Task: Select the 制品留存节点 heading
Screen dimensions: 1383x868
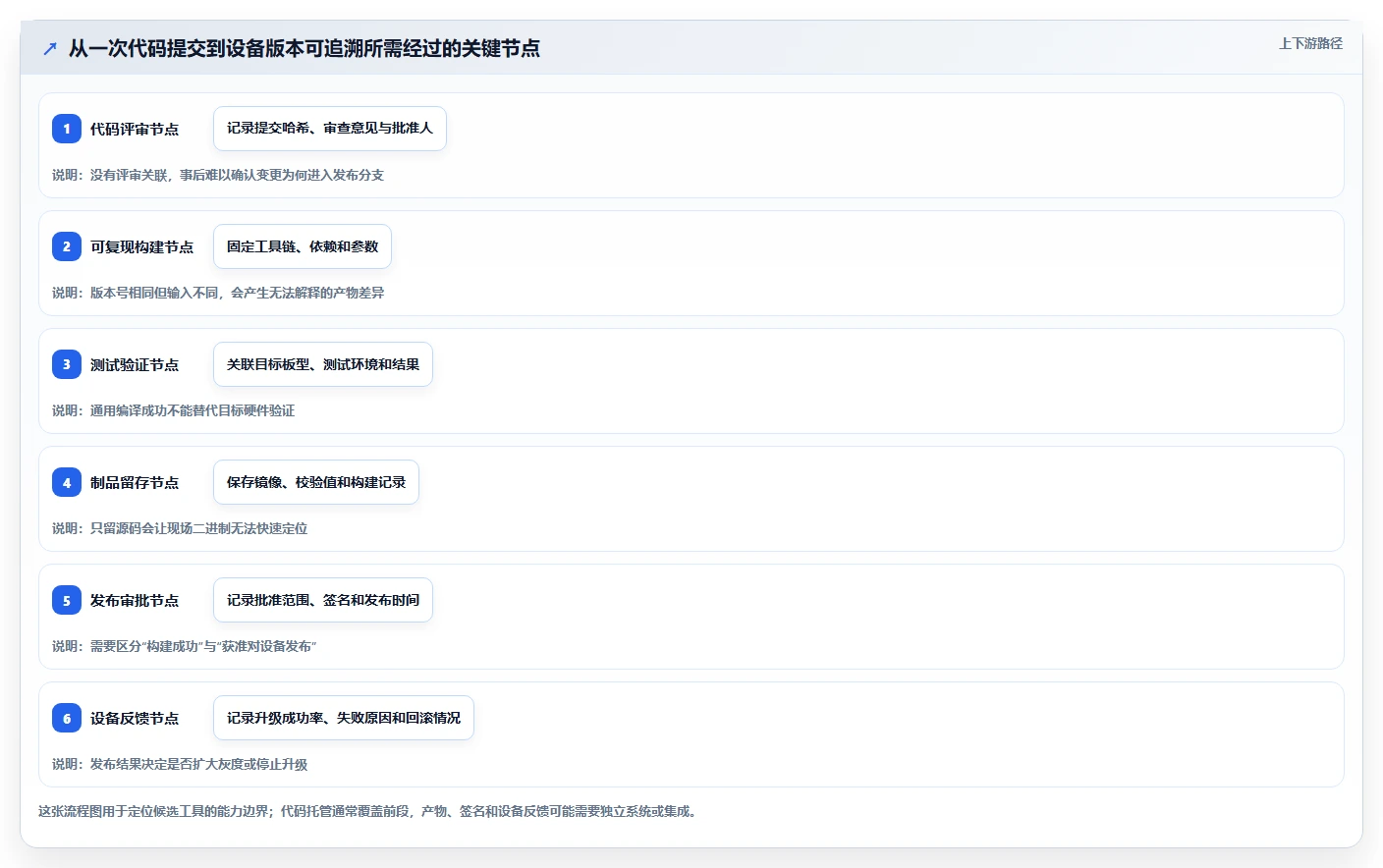Action: coord(135,482)
